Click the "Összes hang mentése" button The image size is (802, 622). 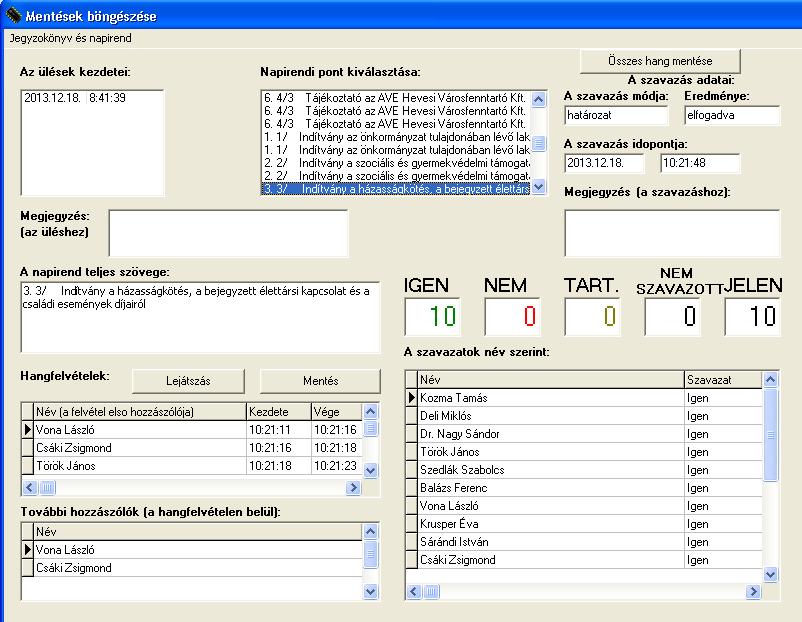point(660,61)
